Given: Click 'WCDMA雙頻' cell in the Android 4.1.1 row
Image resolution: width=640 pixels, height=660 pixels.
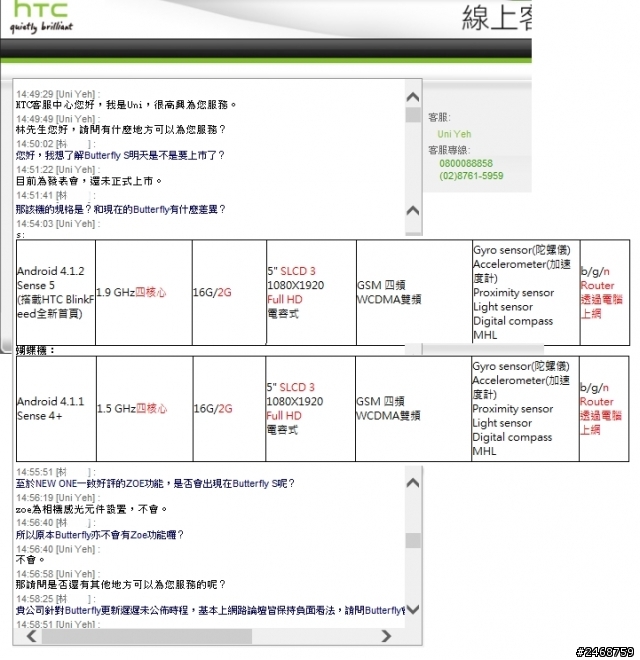Looking at the screenshot, I should 413,409.
